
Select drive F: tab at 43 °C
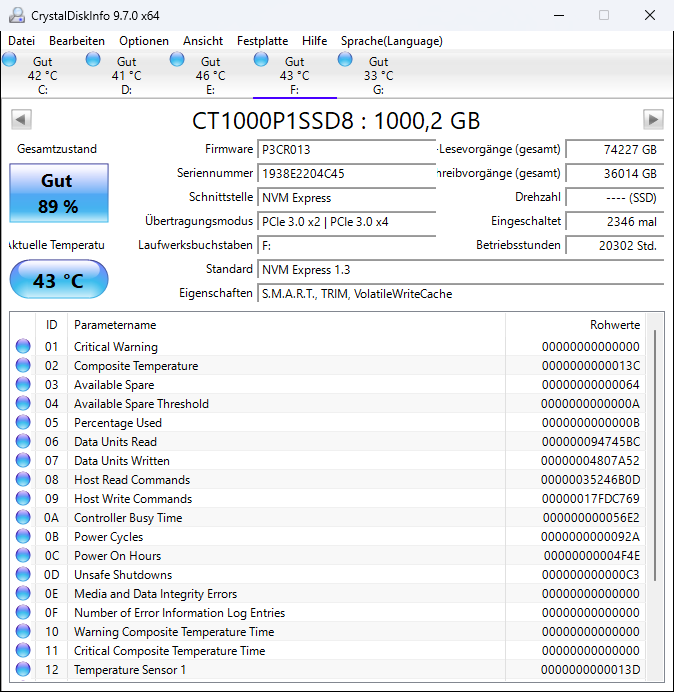(294, 75)
